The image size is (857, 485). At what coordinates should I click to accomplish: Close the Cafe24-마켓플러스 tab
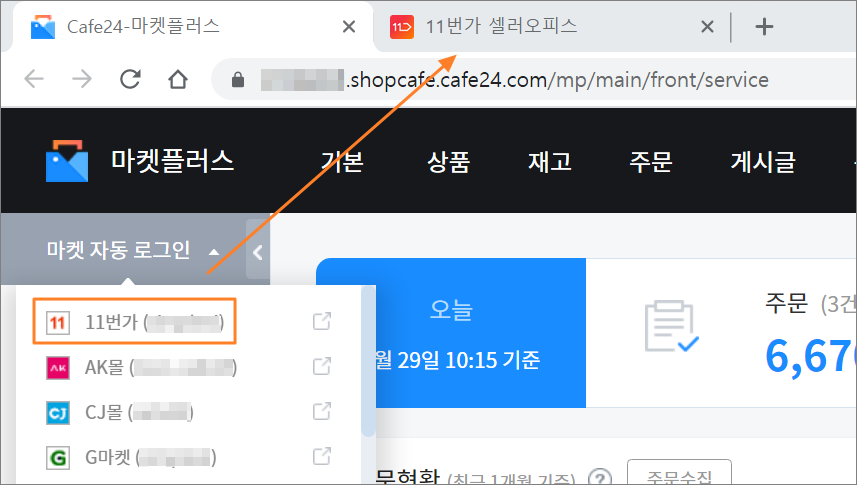click(x=349, y=26)
